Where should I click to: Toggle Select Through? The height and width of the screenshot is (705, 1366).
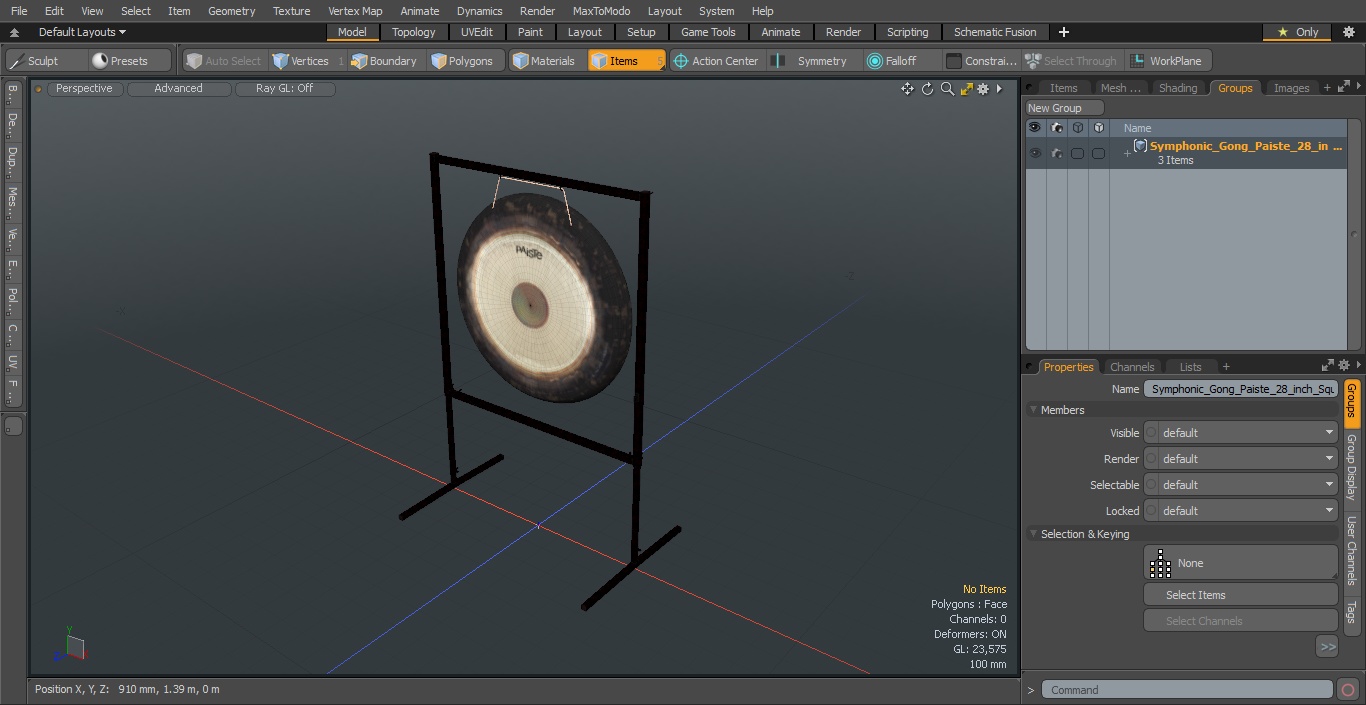[x=1071, y=61]
